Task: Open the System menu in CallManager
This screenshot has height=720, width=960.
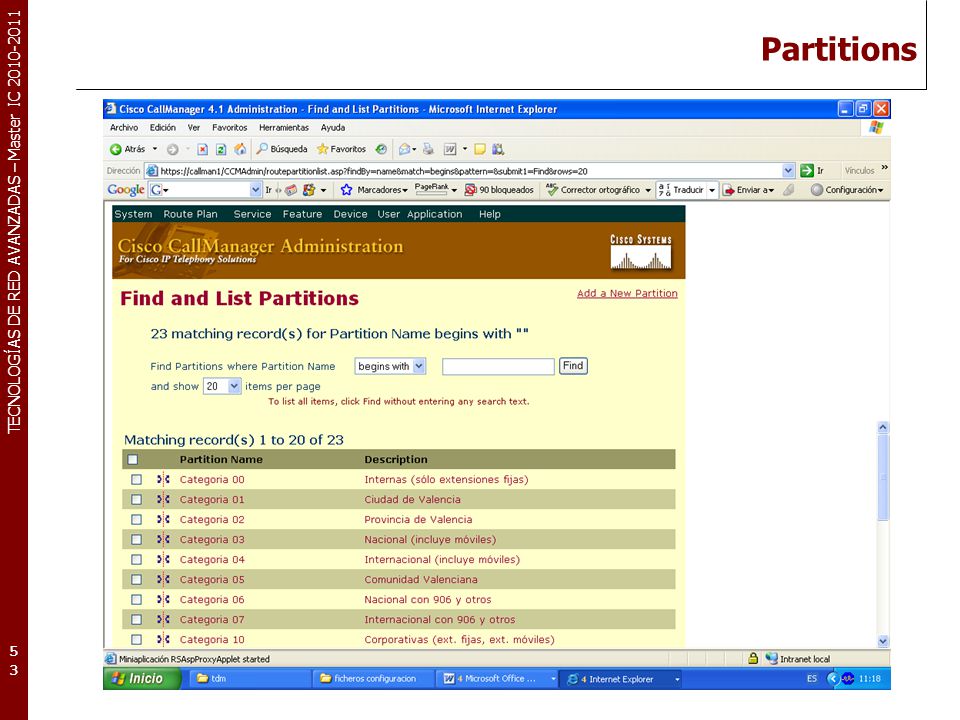Action: click(133, 214)
